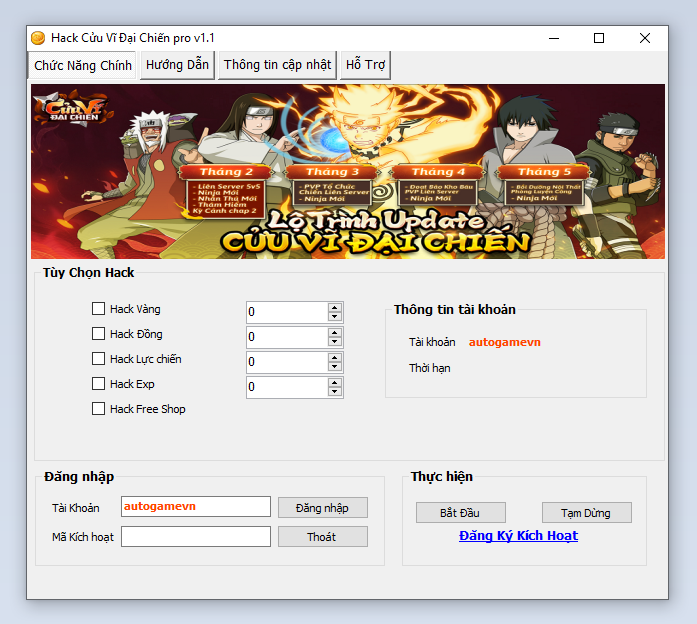Click the game banner image

347,172
